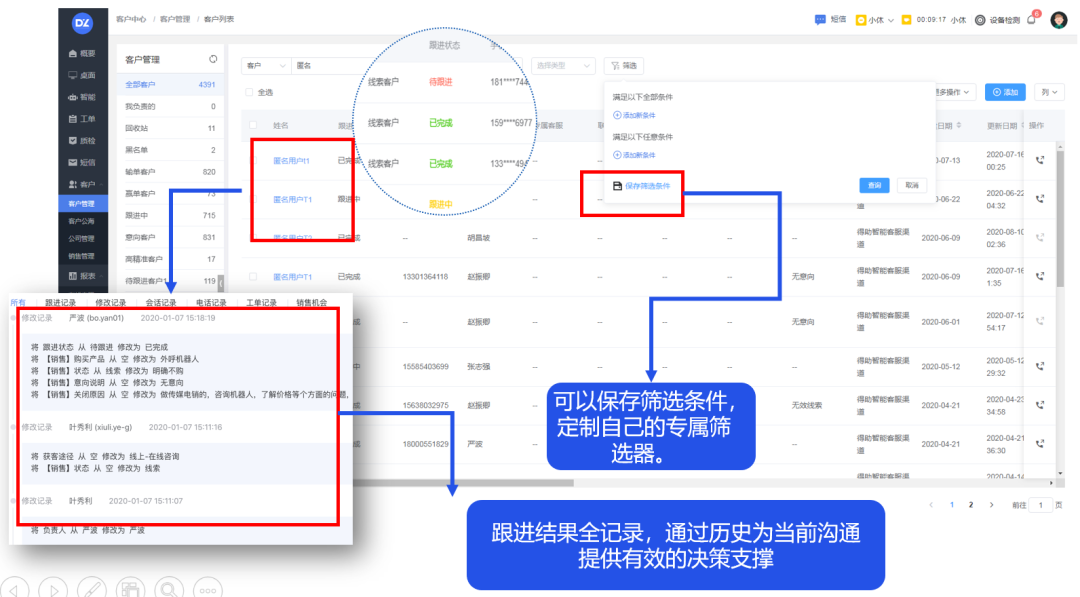
Task: Tick checkbox for the 13301364118 row
Action: [254, 276]
